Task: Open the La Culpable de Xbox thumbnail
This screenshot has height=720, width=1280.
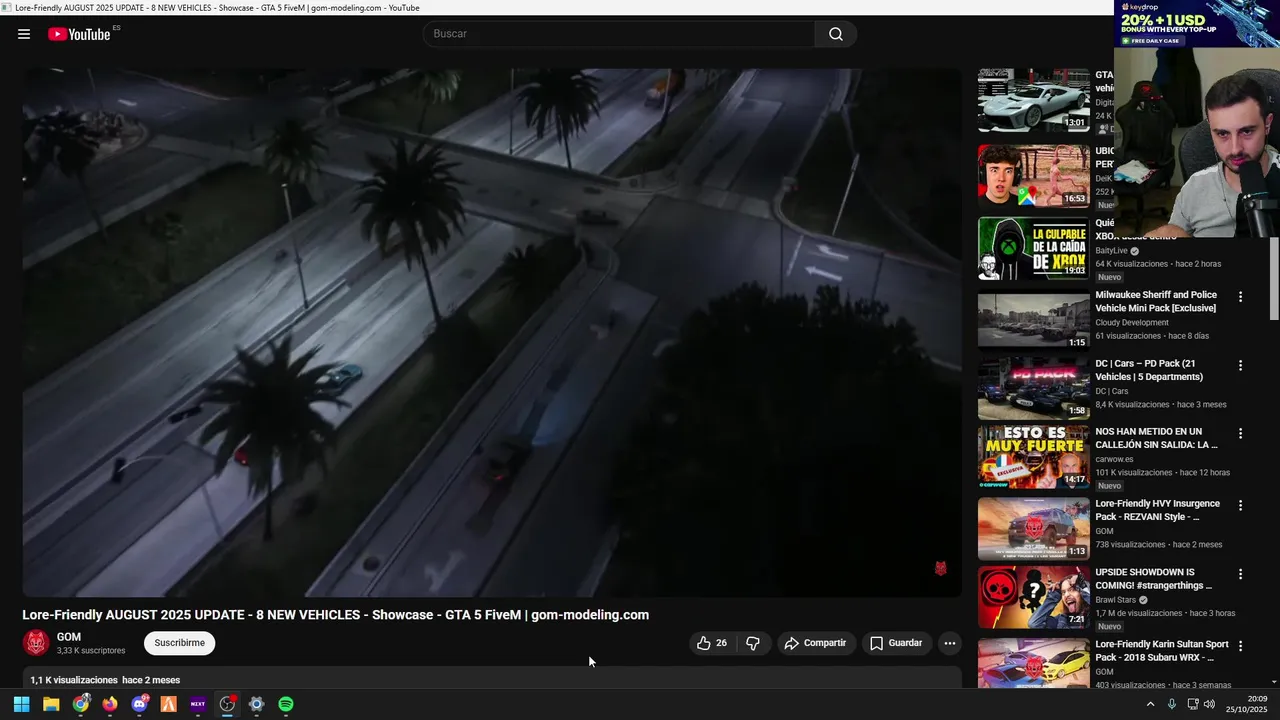Action: point(1034,248)
